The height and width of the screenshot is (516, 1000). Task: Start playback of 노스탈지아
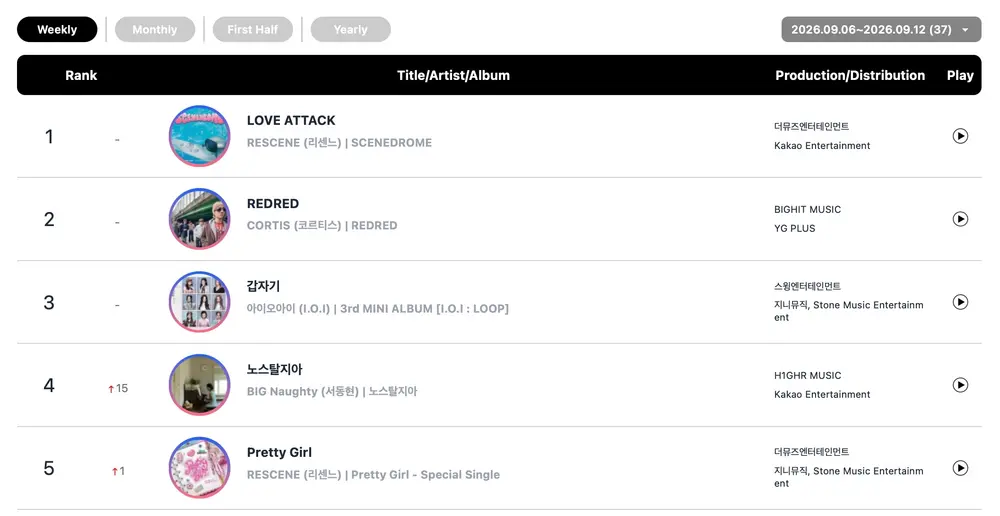point(960,385)
